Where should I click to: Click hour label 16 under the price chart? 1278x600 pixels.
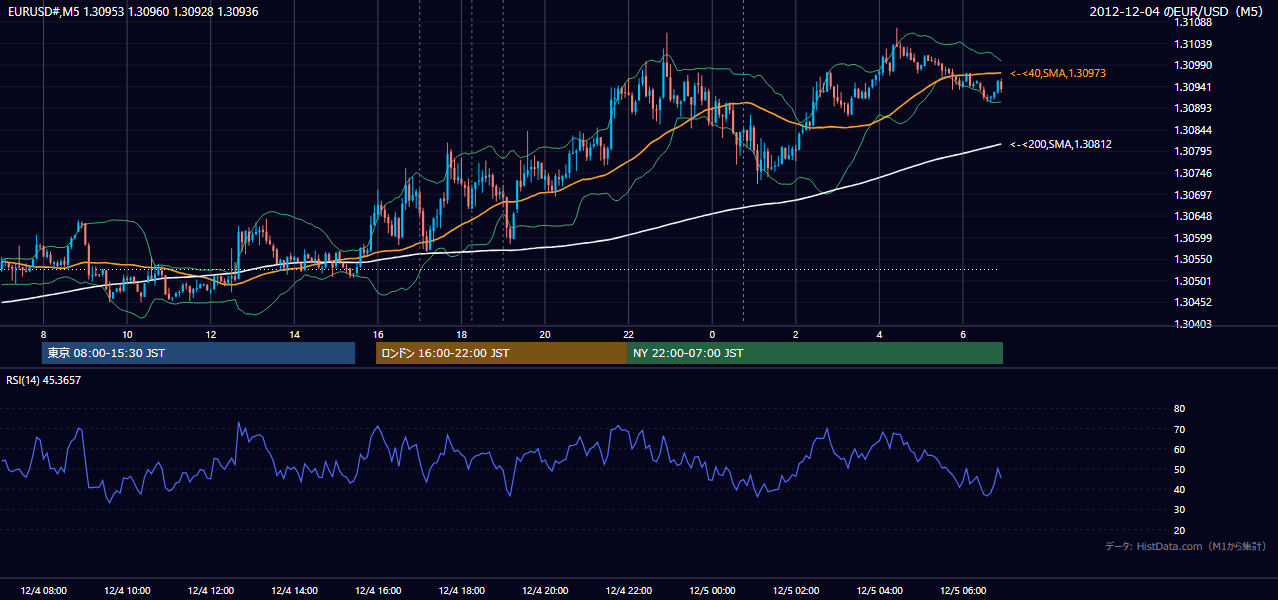tap(378, 334)
